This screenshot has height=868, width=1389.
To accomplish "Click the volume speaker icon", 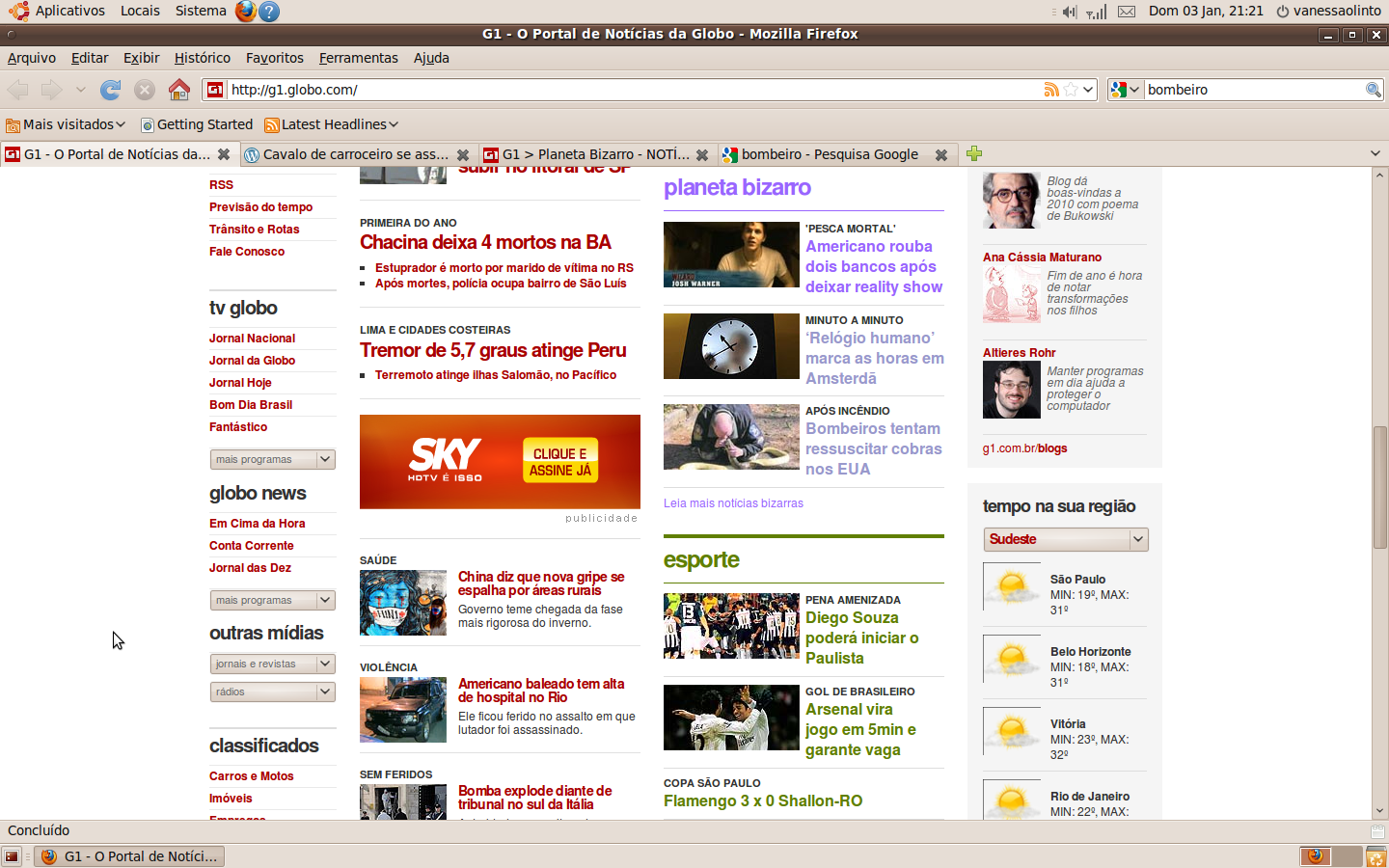I will click(1069, 12).
